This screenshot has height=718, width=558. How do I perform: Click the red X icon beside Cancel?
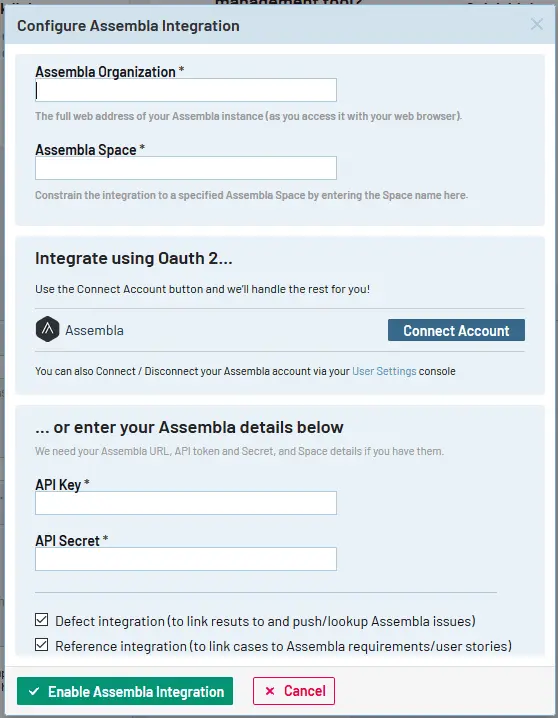click(270, 691)
